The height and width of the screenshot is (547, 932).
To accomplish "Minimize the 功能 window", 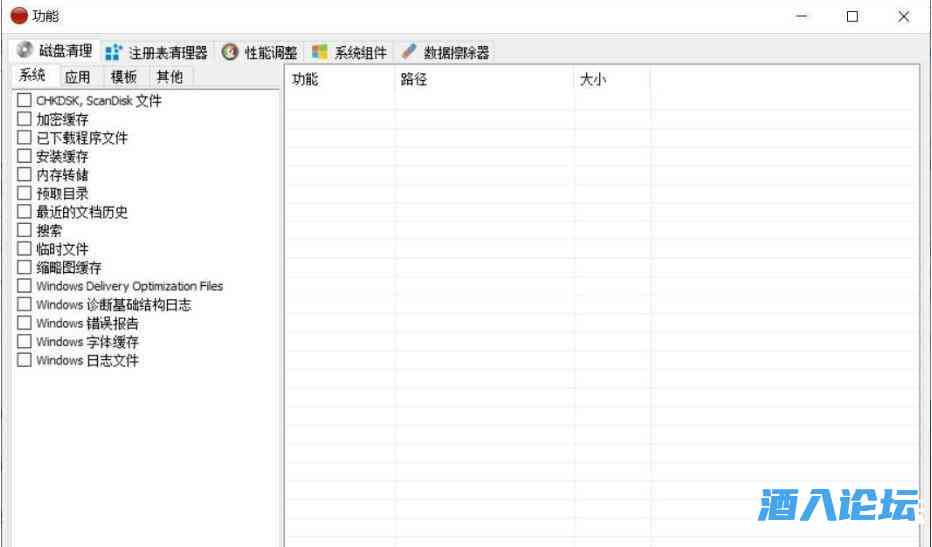I will 801,16.
